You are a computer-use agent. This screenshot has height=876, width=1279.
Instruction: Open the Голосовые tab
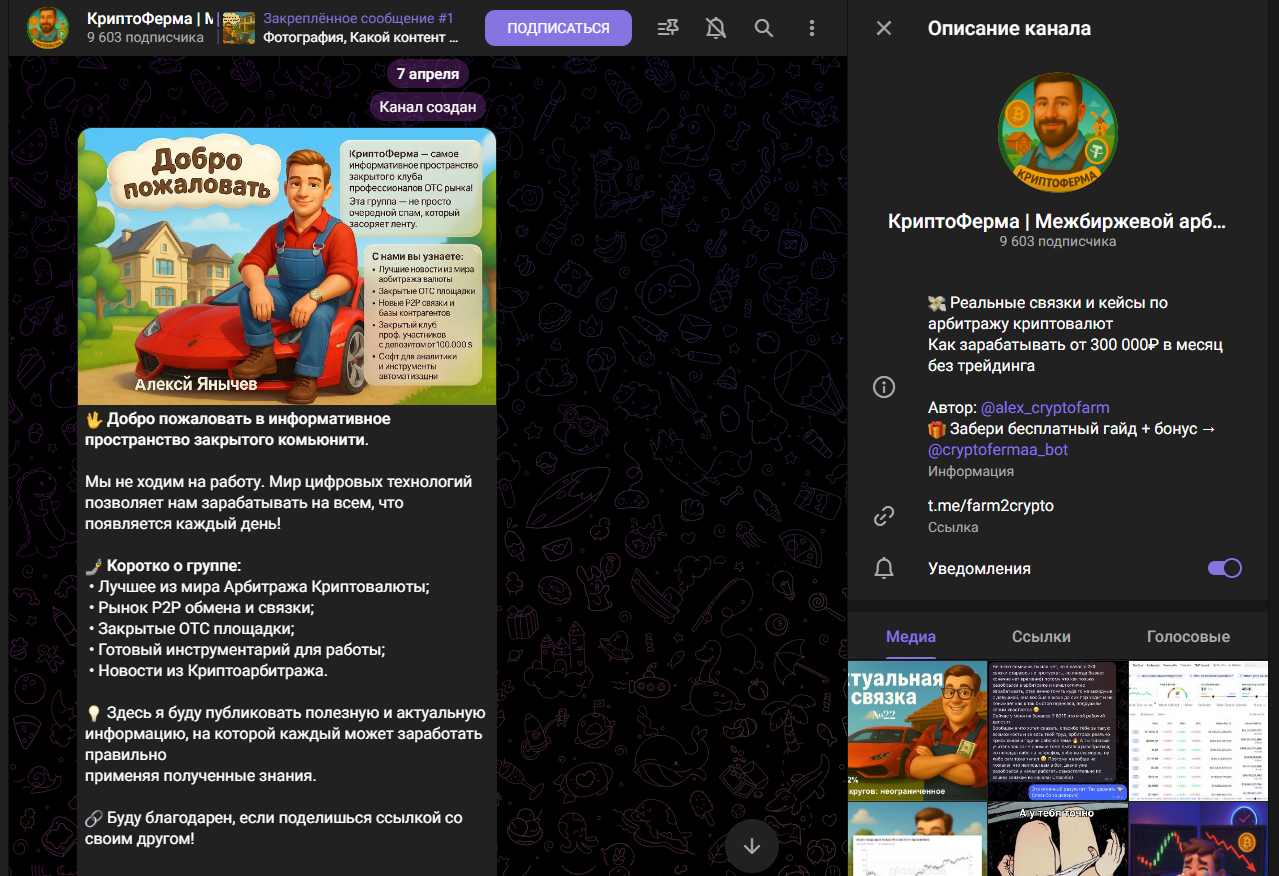pyautogui.click(x=1188, y=637)
